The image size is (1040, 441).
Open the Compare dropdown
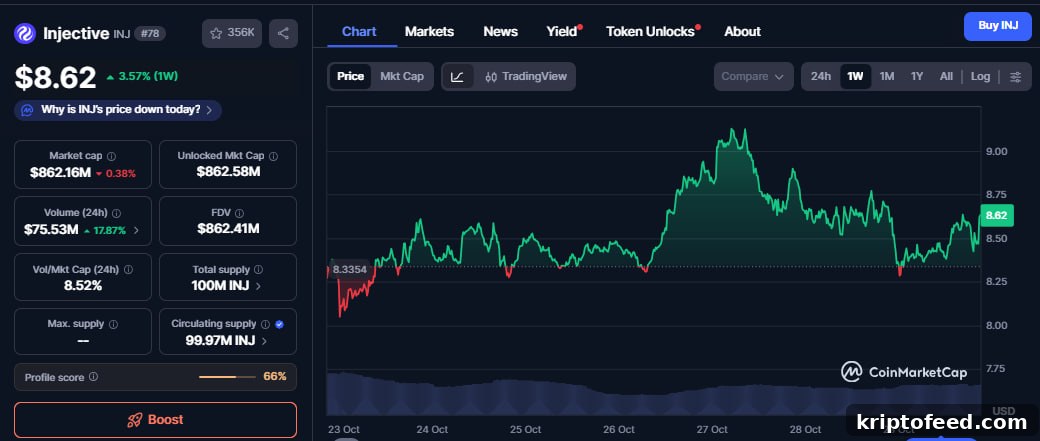753,76
